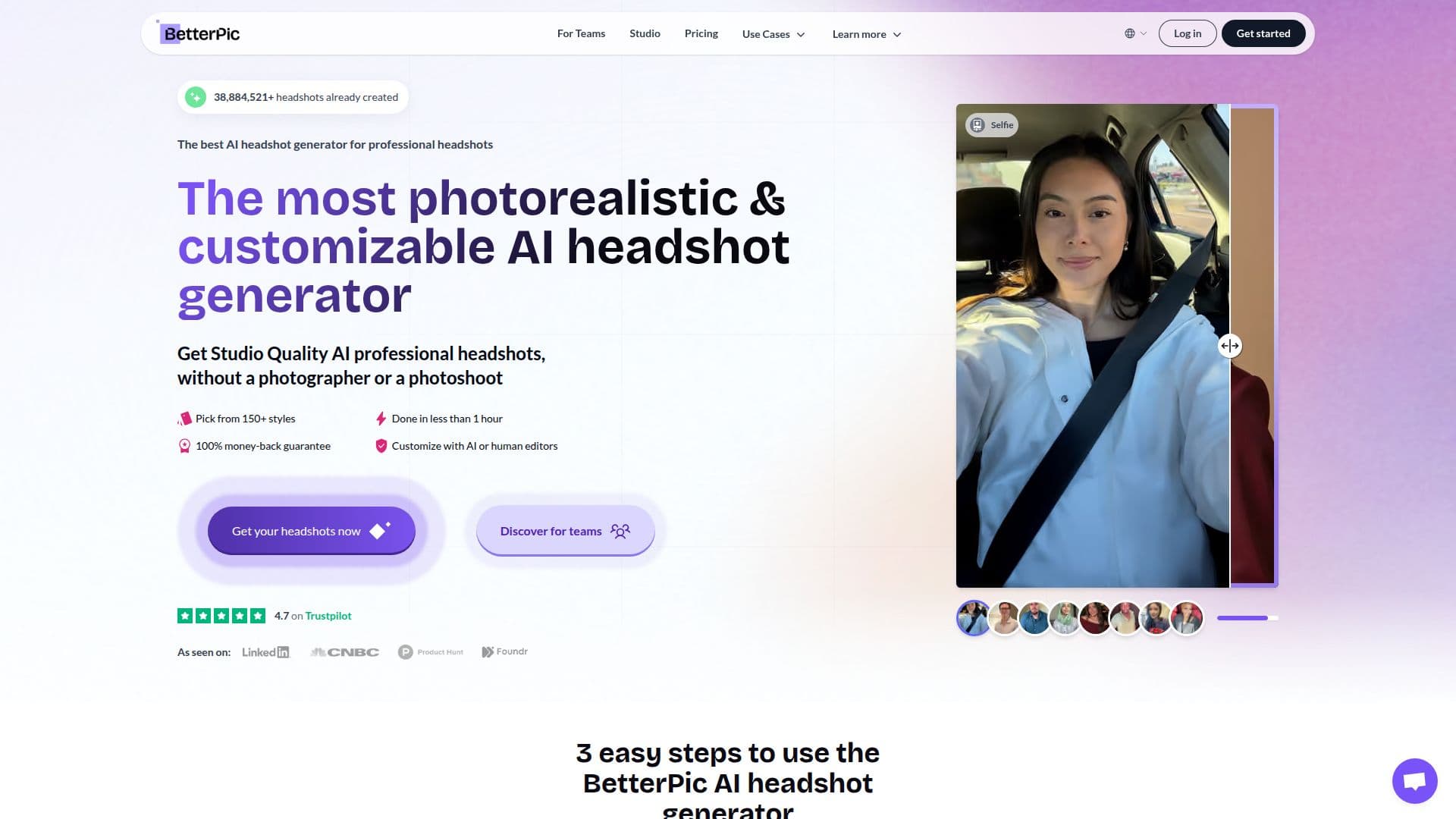
Task: Select the man with glasses thumbnail
Action: tap(1004, 618)
